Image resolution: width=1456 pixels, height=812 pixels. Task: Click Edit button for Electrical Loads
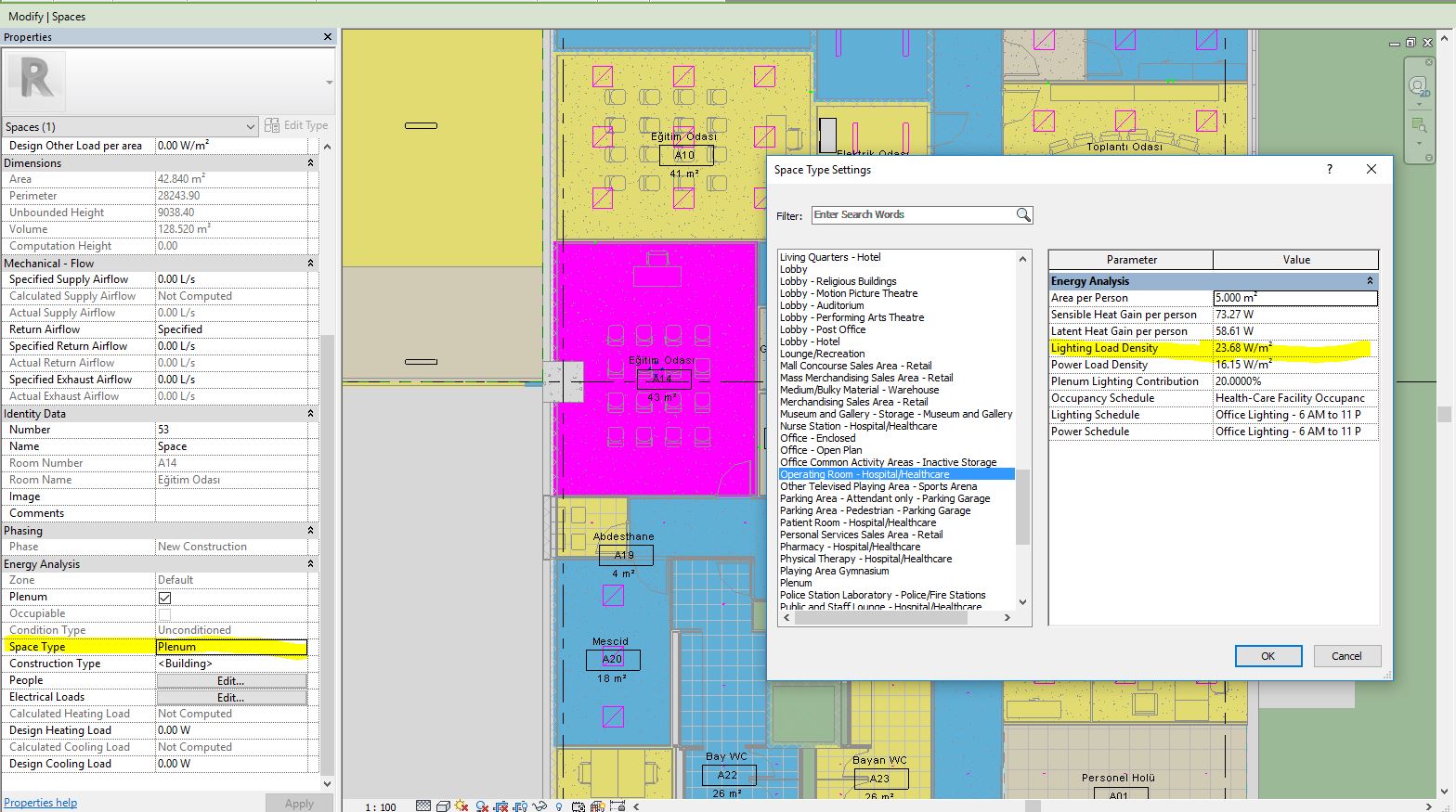231,698
